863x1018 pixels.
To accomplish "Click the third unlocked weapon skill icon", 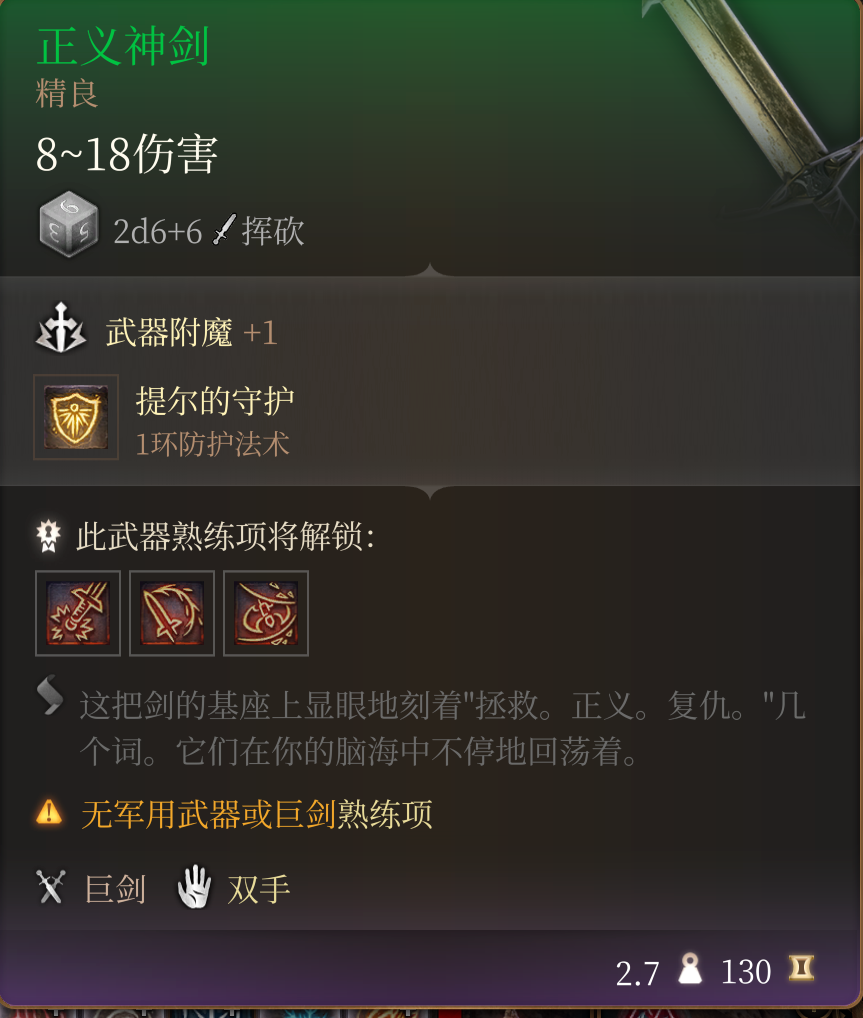I will point(266,613).
